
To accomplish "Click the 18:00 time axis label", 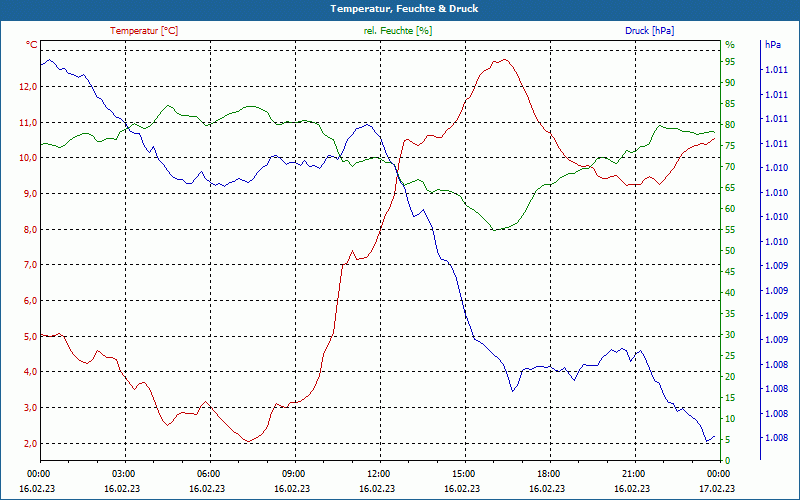I will [547, 474].
